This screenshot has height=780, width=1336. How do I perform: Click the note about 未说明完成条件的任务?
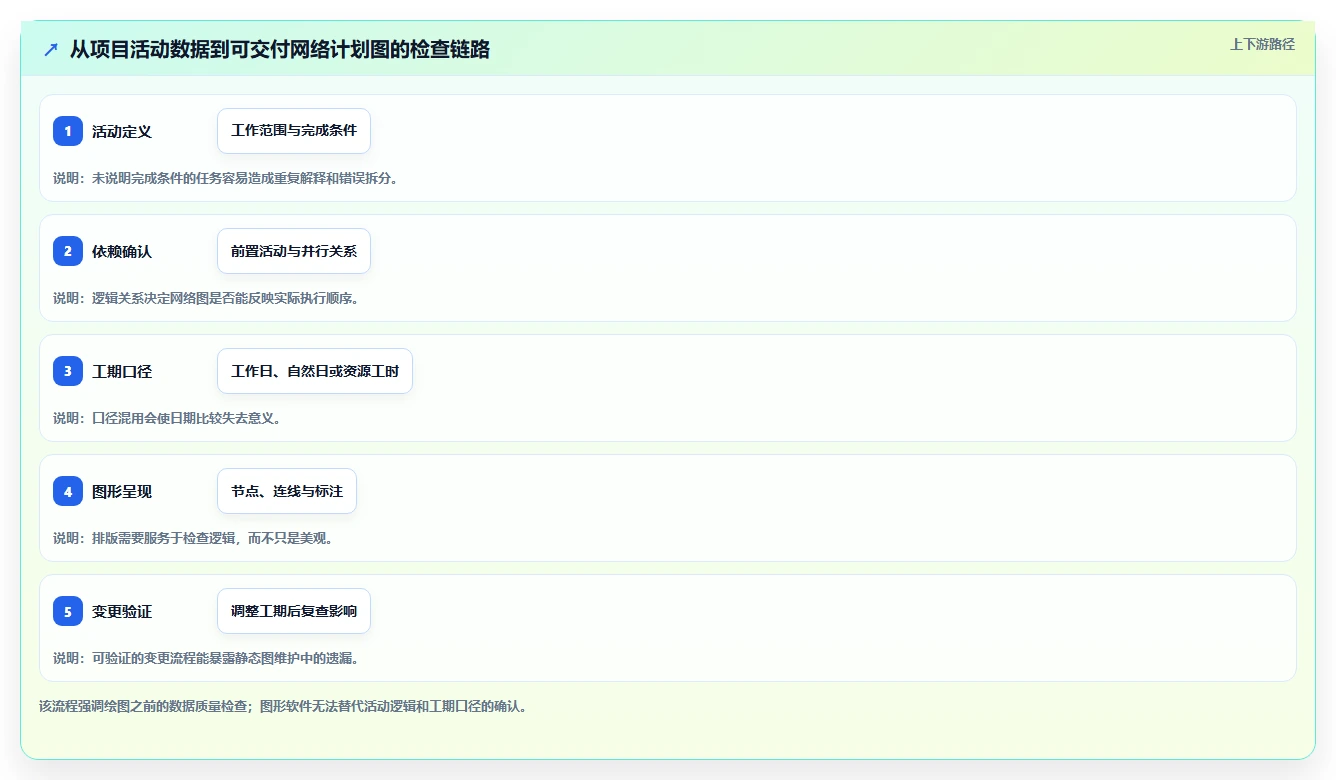click(226, 178)
